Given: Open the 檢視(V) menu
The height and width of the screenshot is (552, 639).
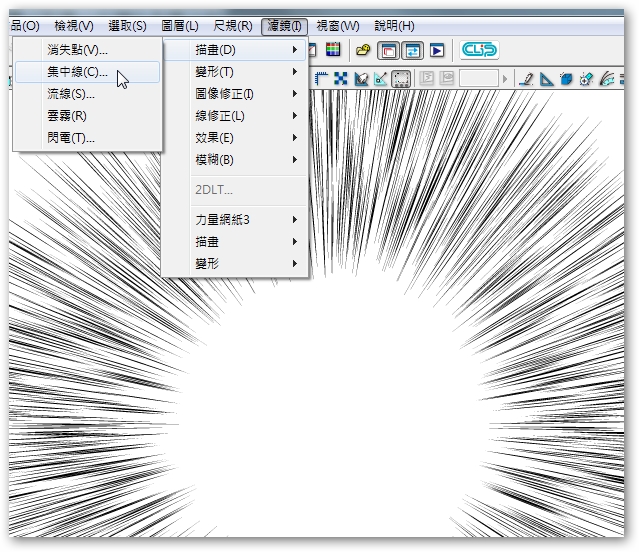Looking at the screenshot, I should click(x=74, y=26).
